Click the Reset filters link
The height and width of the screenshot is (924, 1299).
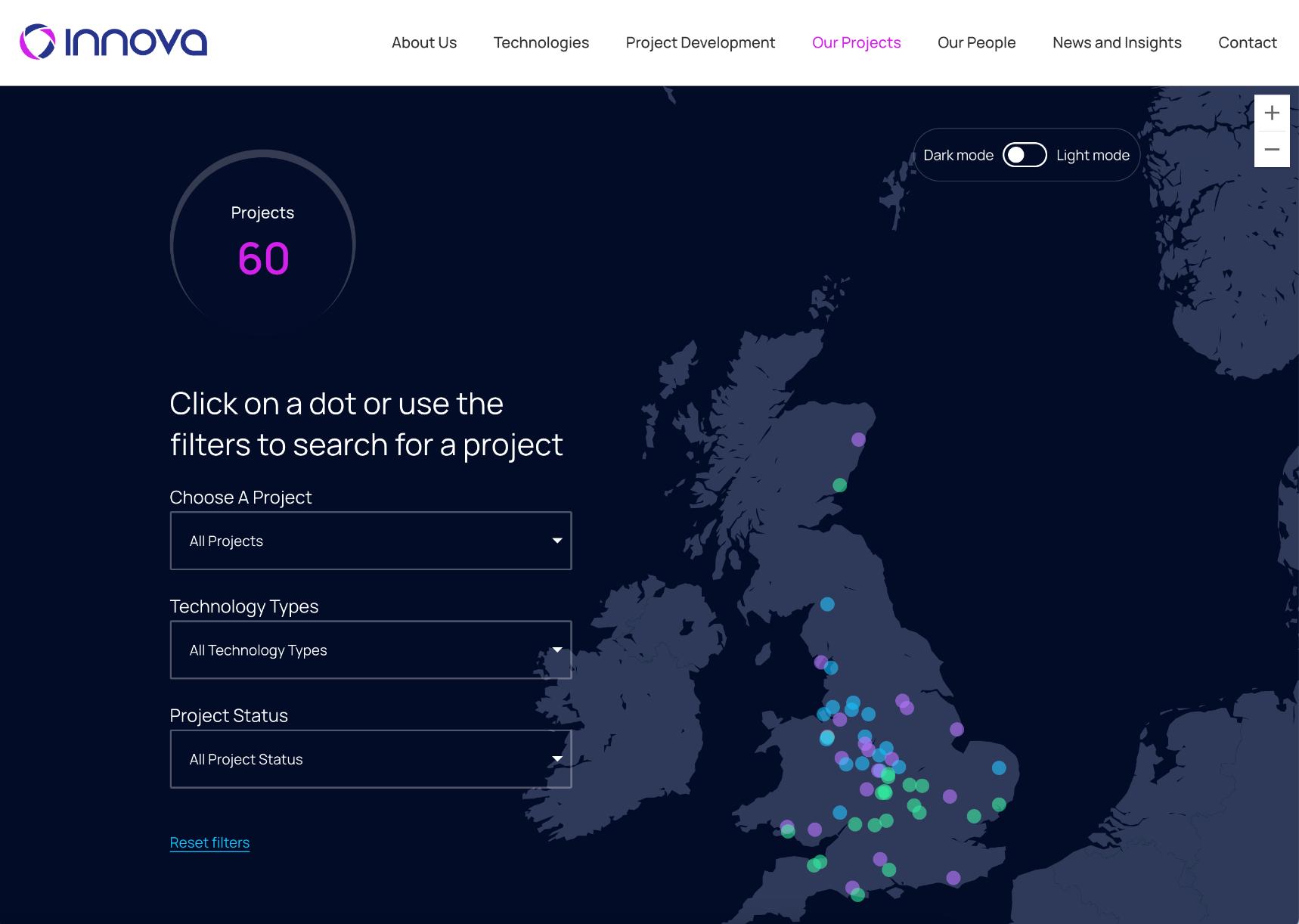tap(209, 842)
